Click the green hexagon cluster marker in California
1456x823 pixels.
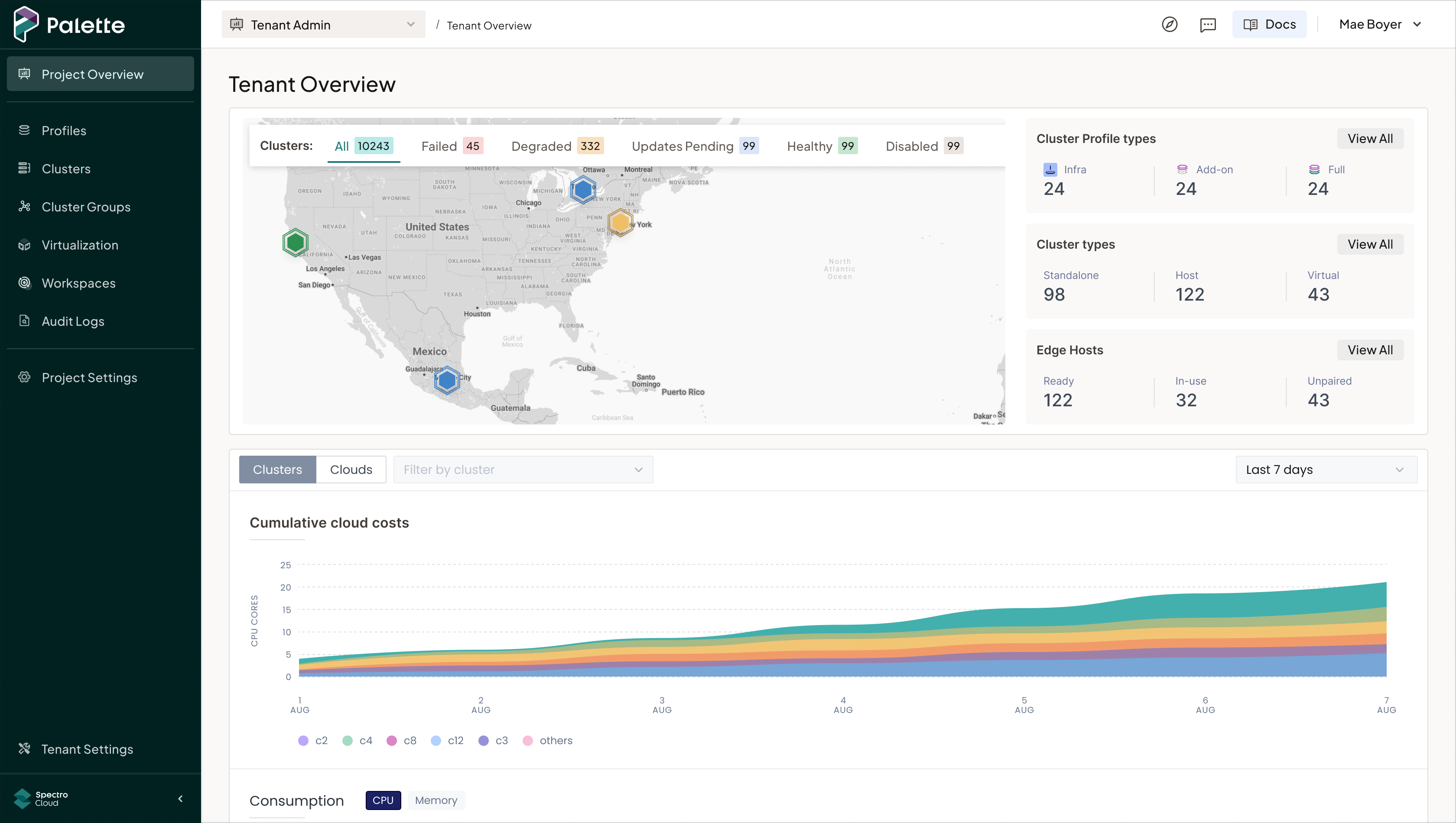[295, 243]
